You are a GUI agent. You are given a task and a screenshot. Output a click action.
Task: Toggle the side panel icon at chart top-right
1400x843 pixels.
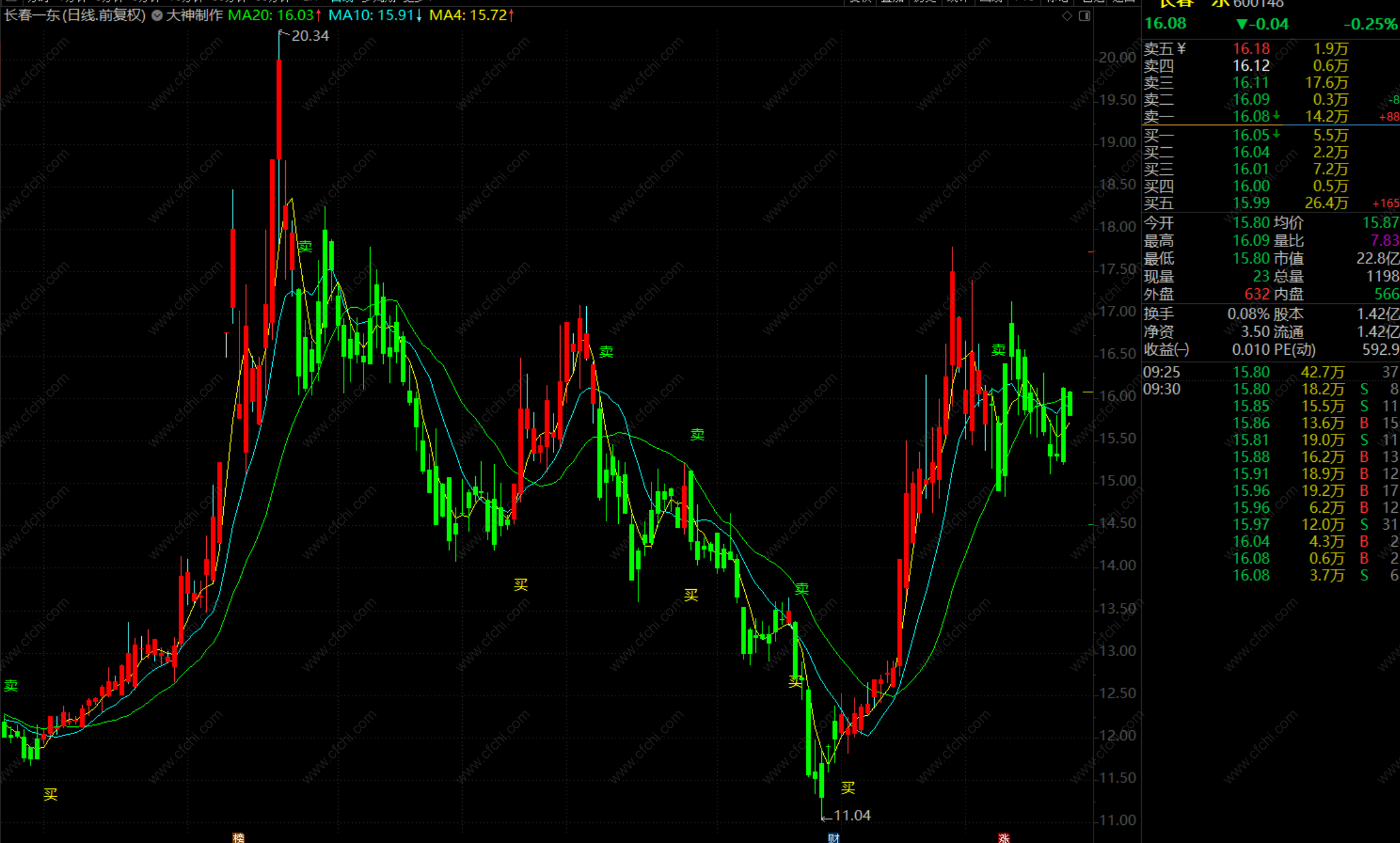click(1085, 16)
